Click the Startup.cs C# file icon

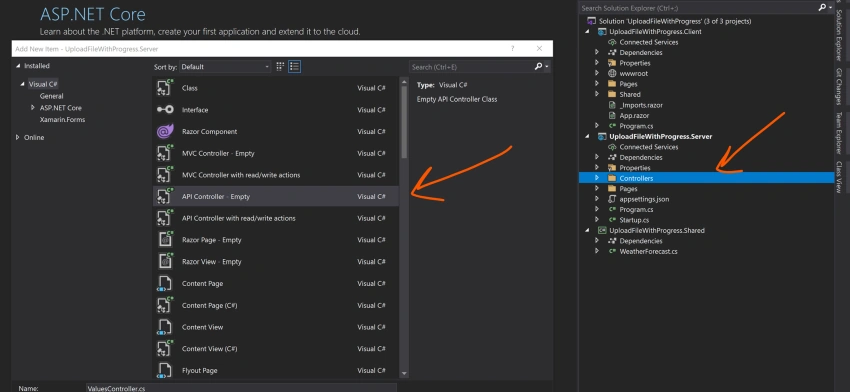(611, 220)
